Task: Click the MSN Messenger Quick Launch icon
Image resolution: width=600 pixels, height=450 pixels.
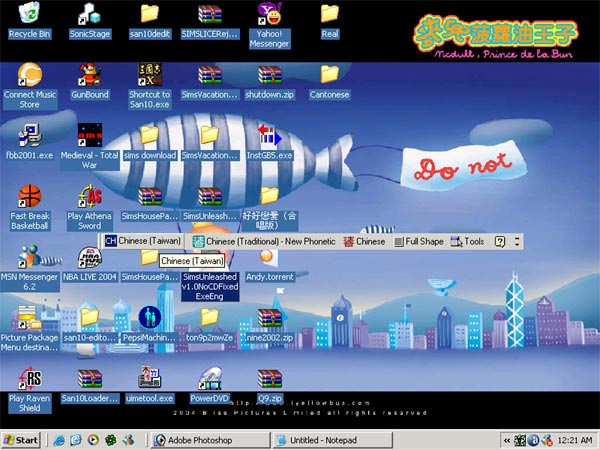Action: [128, 440]
